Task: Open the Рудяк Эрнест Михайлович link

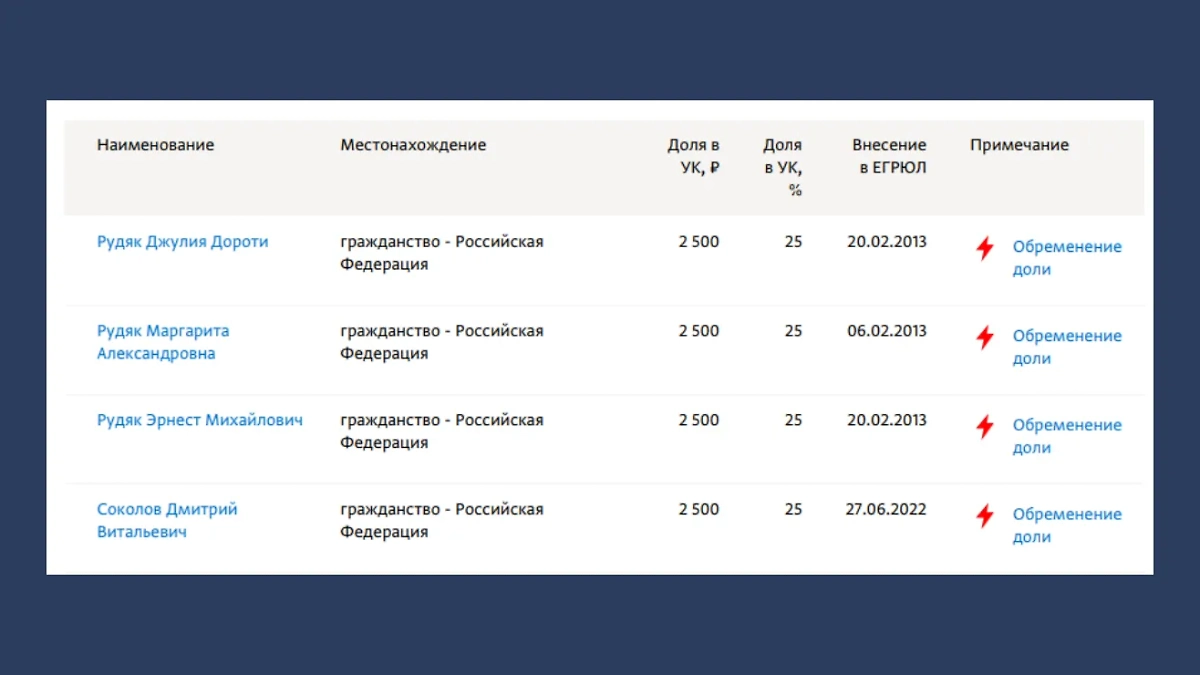Action: click(199, 420)
